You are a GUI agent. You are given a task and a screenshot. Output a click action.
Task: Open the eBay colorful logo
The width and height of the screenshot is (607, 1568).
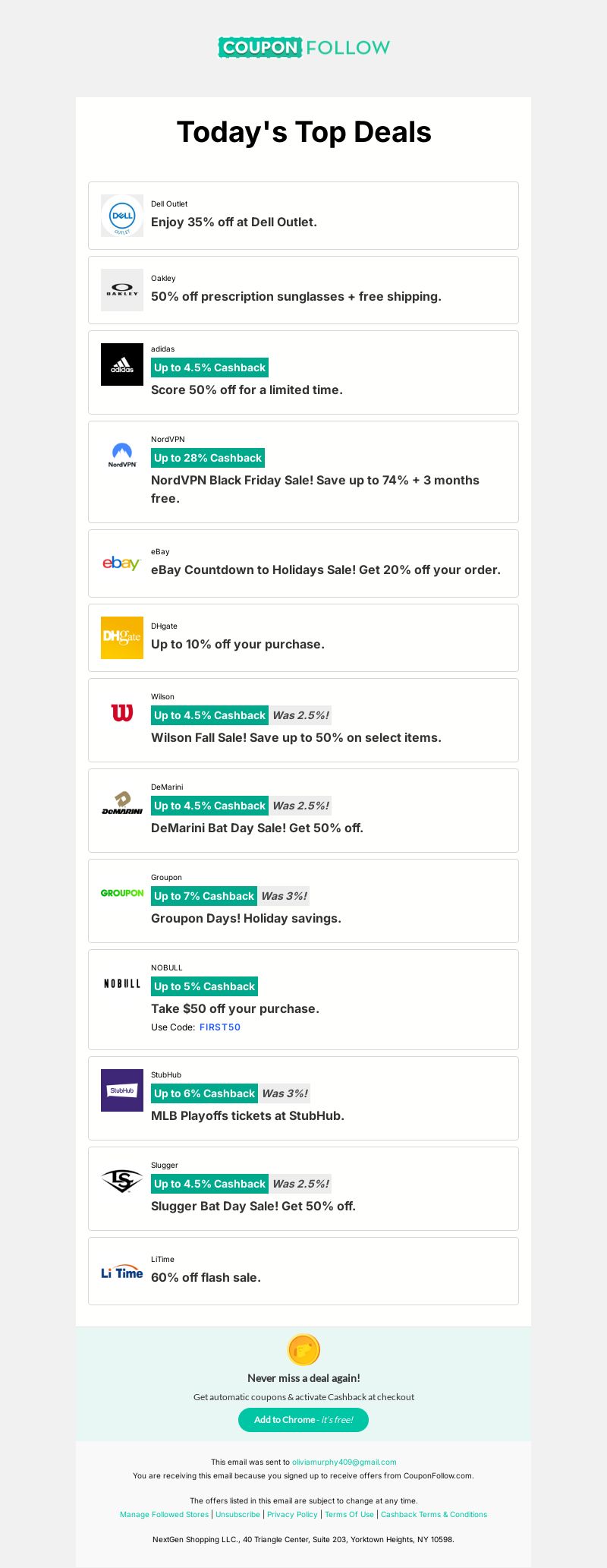tap(122, 563)
